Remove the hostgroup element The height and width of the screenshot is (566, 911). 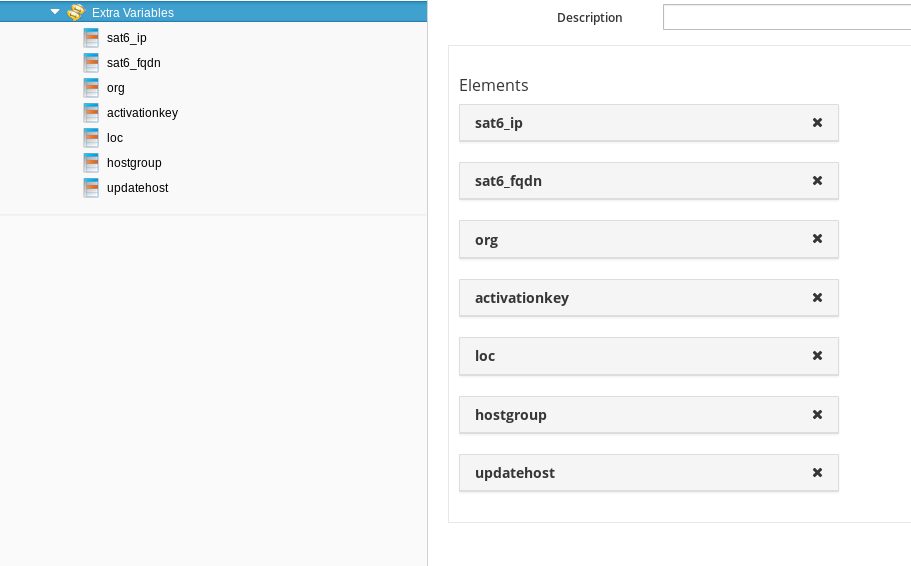pyautogui.click(x=817, y=414)
